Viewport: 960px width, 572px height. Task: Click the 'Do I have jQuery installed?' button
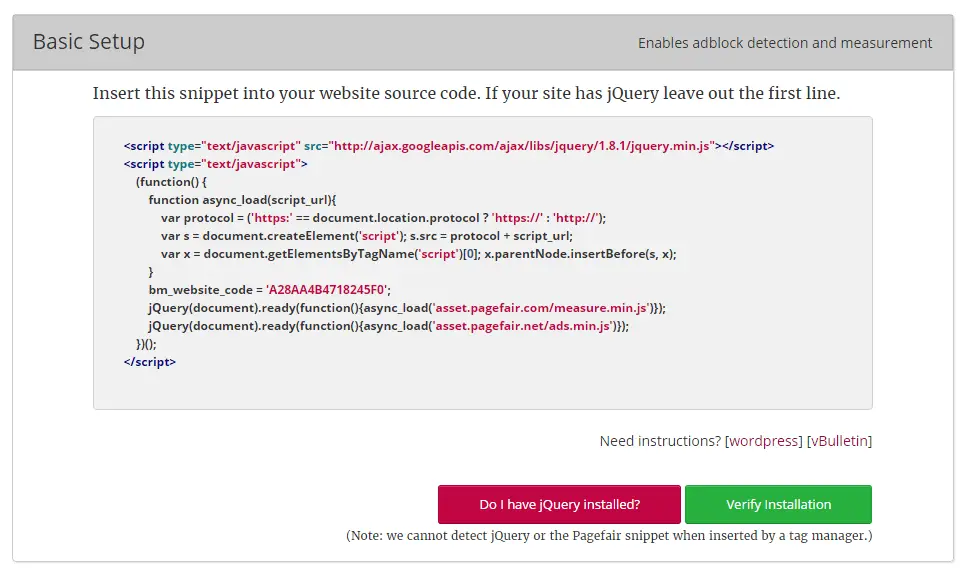tap(559, 504)
